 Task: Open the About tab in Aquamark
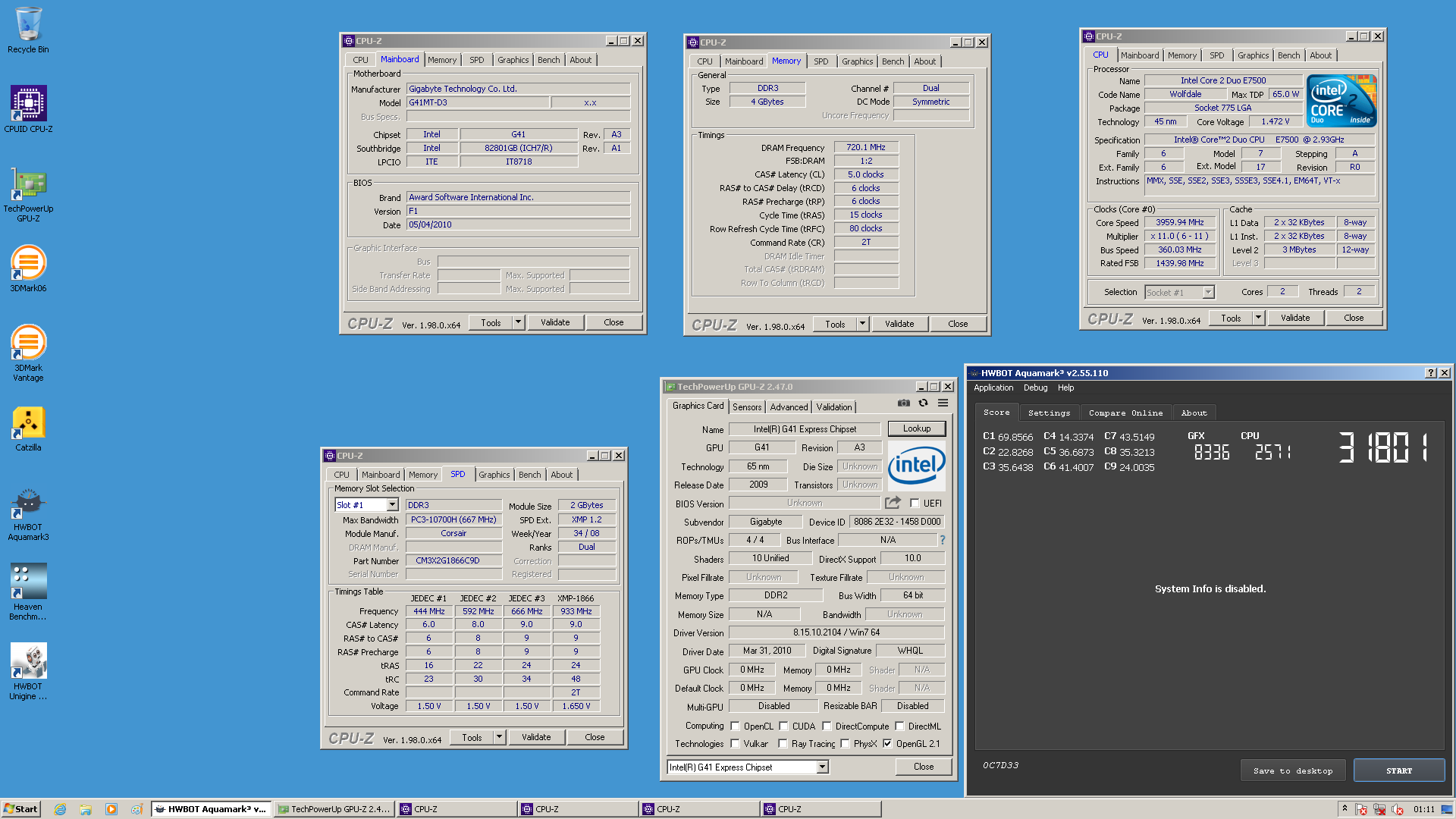(1194, 413)
